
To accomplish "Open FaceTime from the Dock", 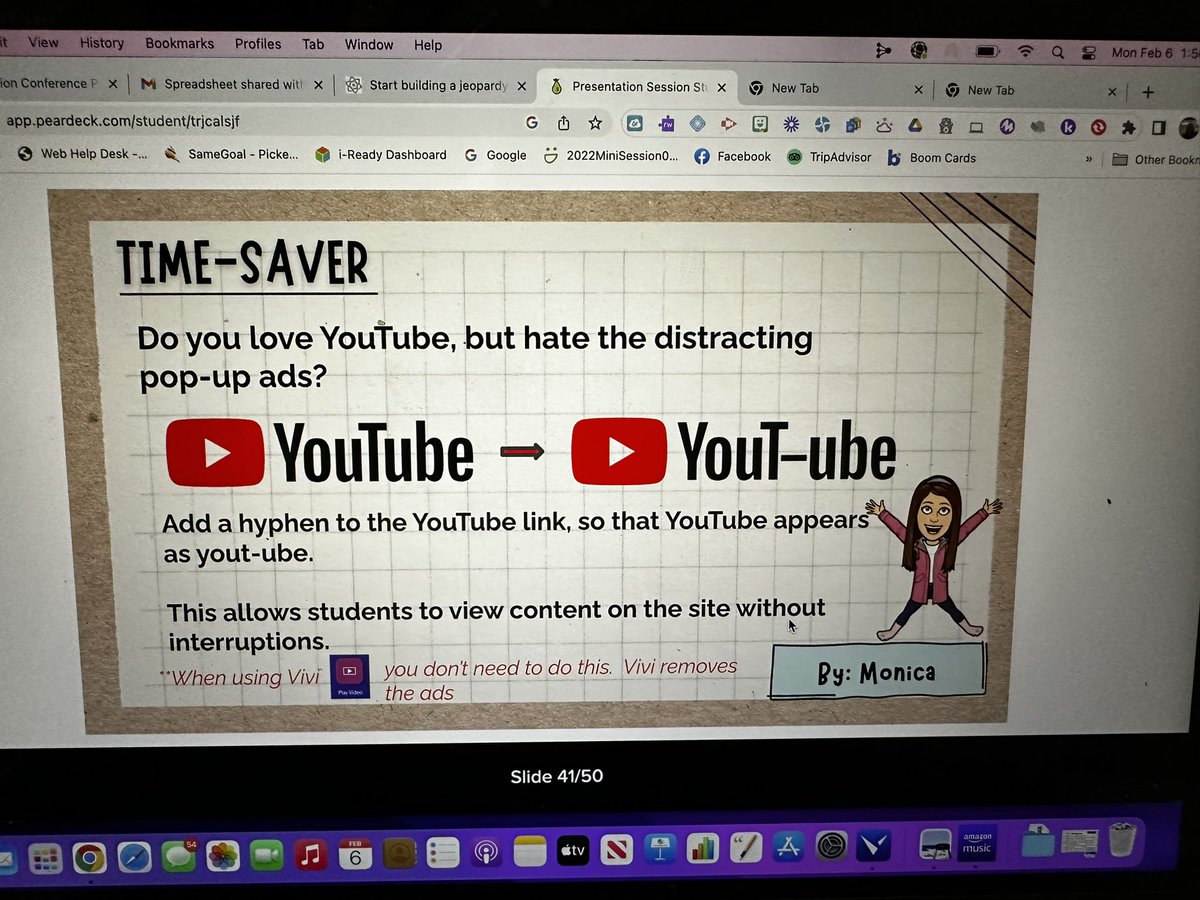I will [x=267, y=856].
